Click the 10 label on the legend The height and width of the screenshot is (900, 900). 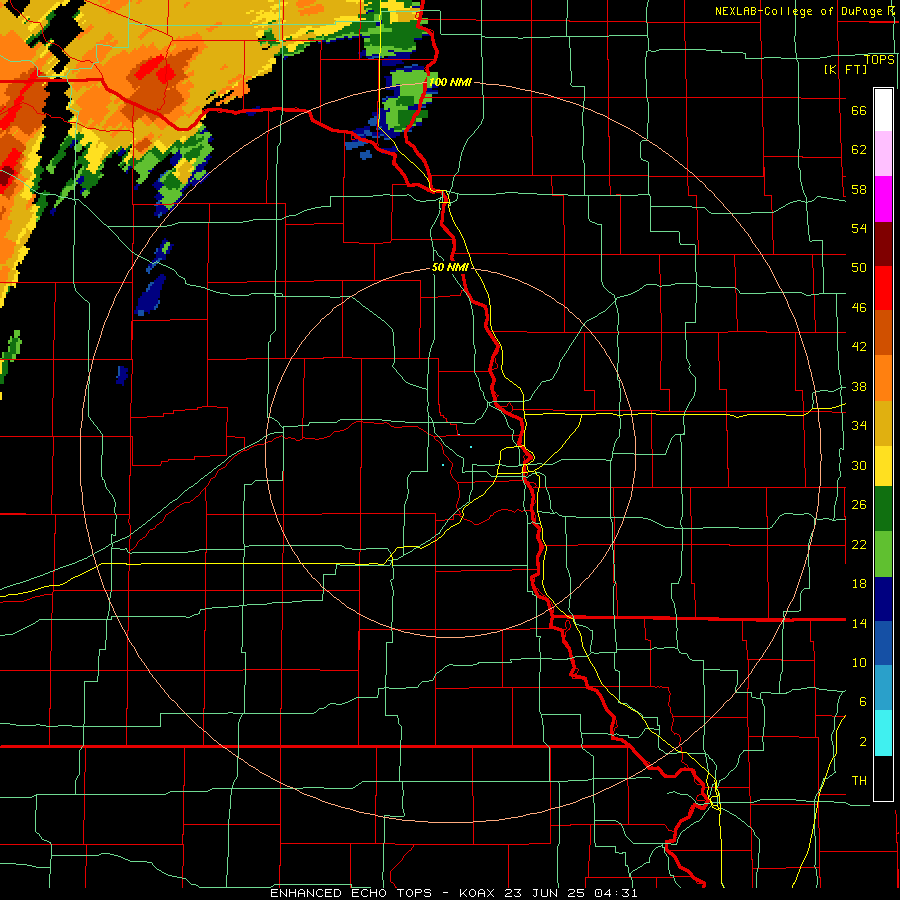(859, 662)
